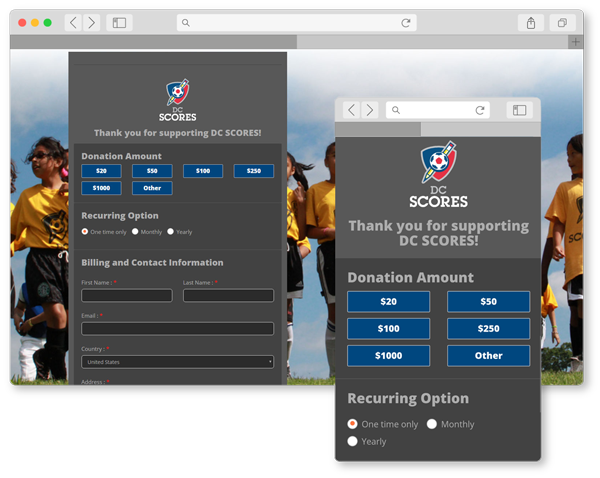Screen dimensions: 600x478
Task: Choose the $50 button in the small window
Action: click(x=489, y=302)
